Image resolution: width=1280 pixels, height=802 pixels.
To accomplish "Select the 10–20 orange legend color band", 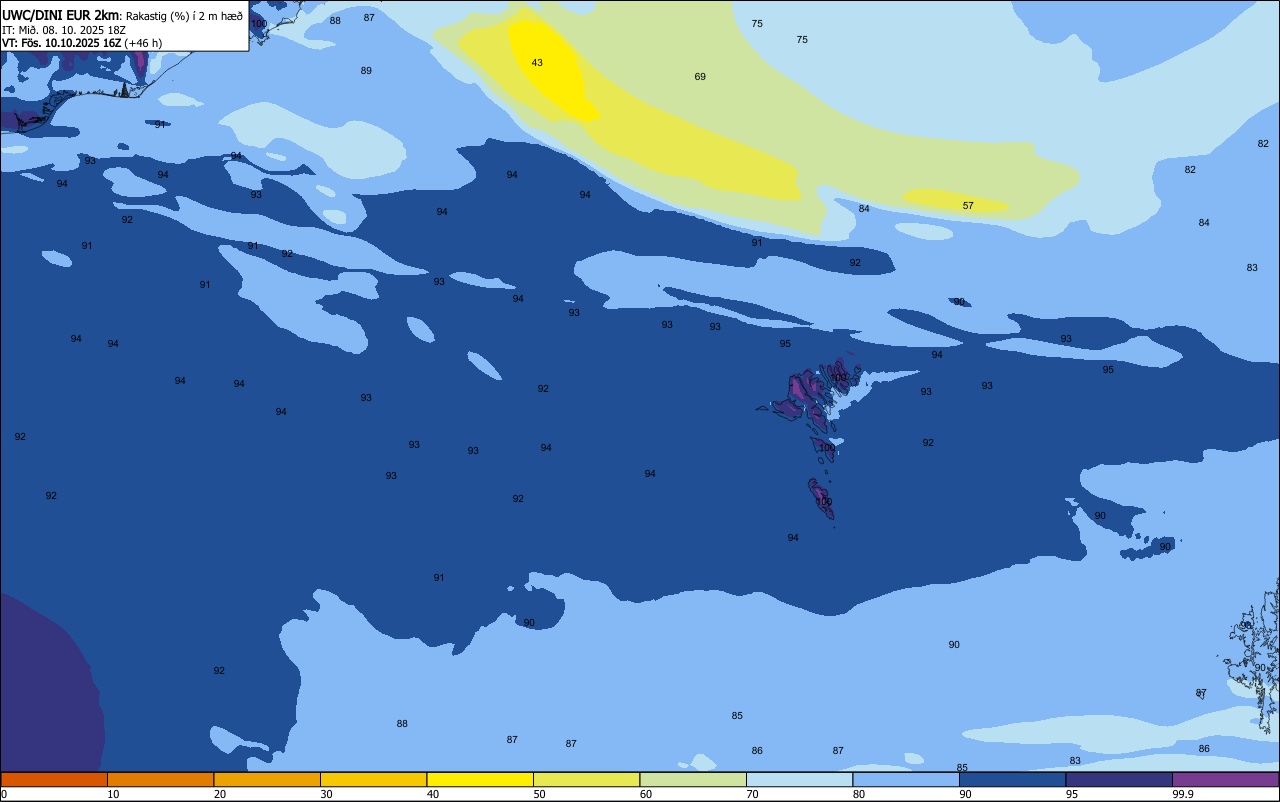I will tap(160, 779).
